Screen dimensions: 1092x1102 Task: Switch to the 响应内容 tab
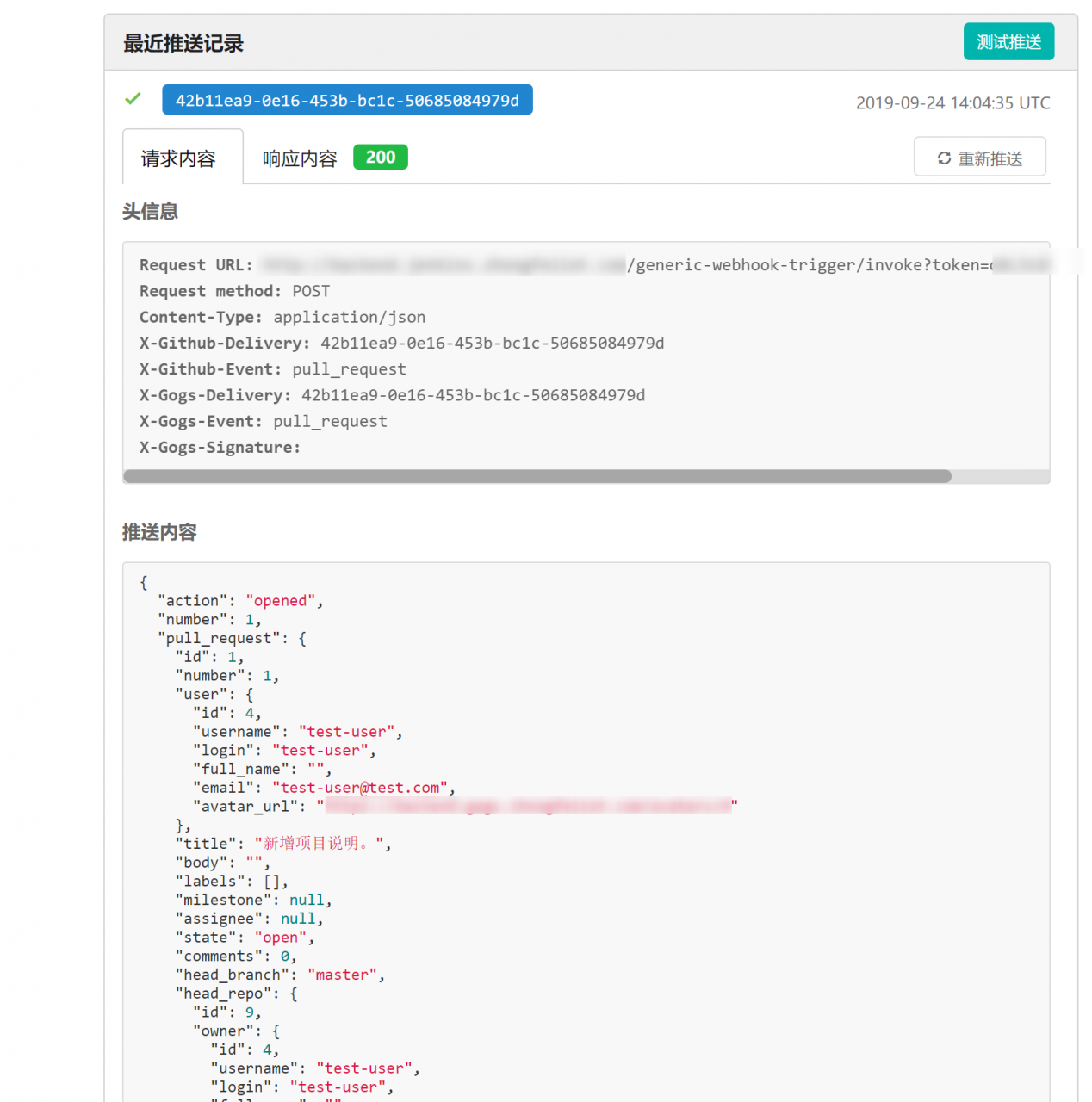300,158
